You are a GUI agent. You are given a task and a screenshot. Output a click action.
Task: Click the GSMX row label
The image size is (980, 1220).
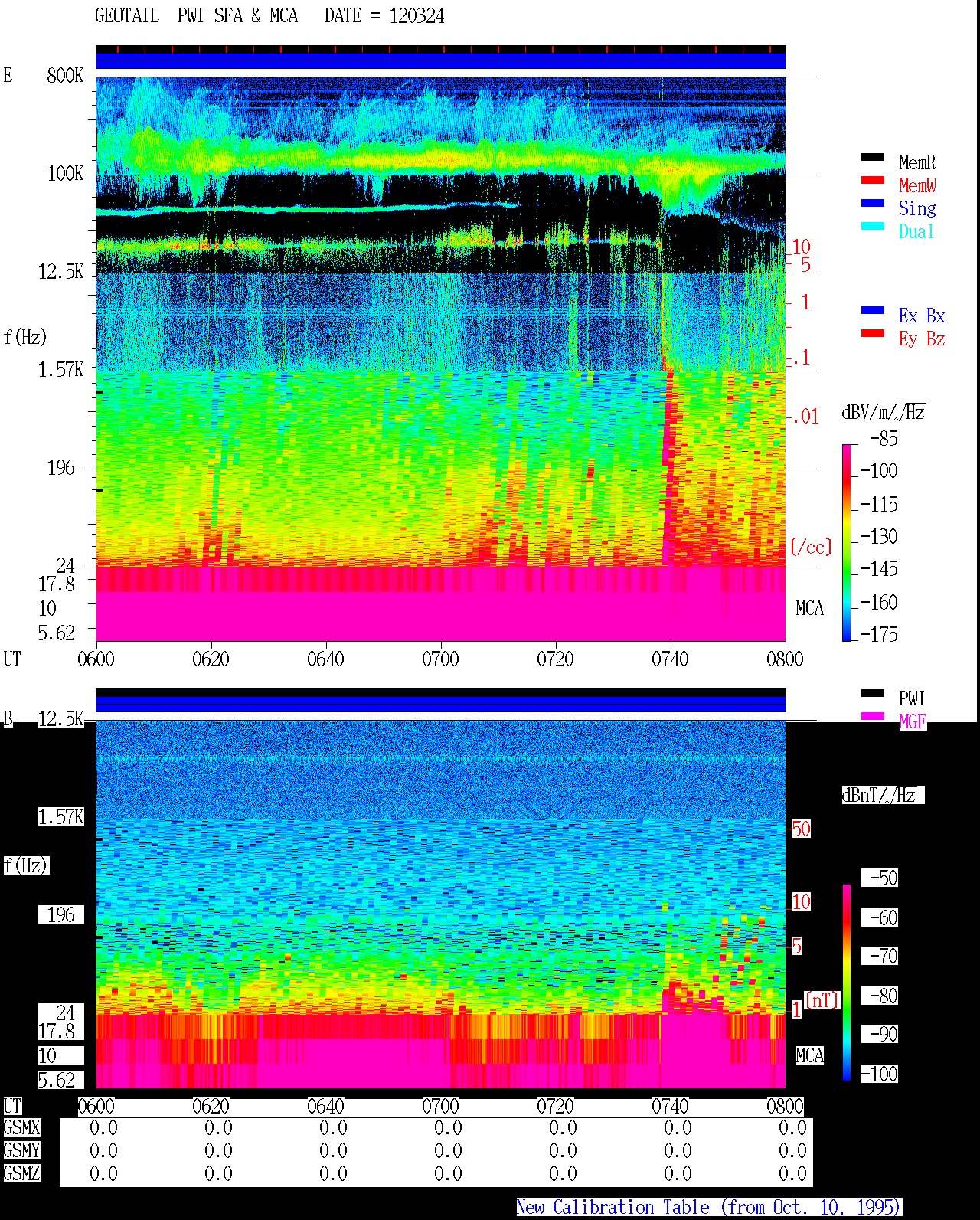[x=21, y=1127]
